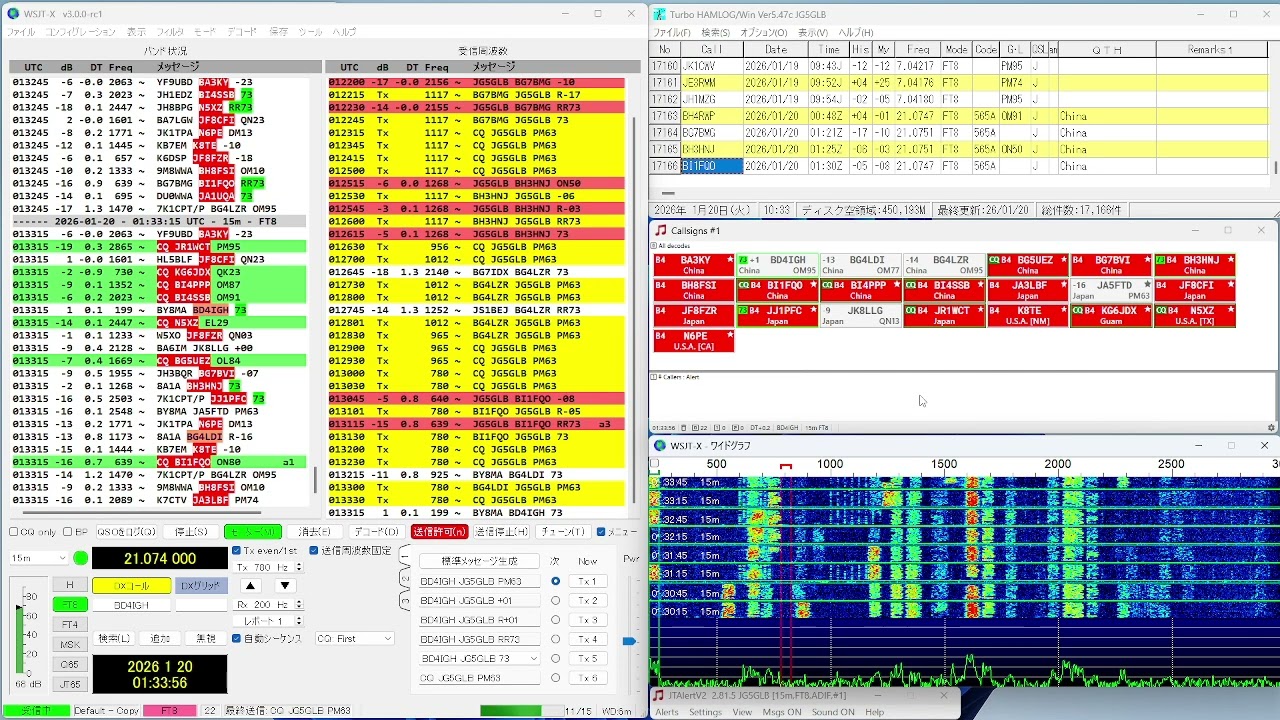
Task: Open the オプション(O) menu in HAMLOG
Action: click(x=763, y=33)
